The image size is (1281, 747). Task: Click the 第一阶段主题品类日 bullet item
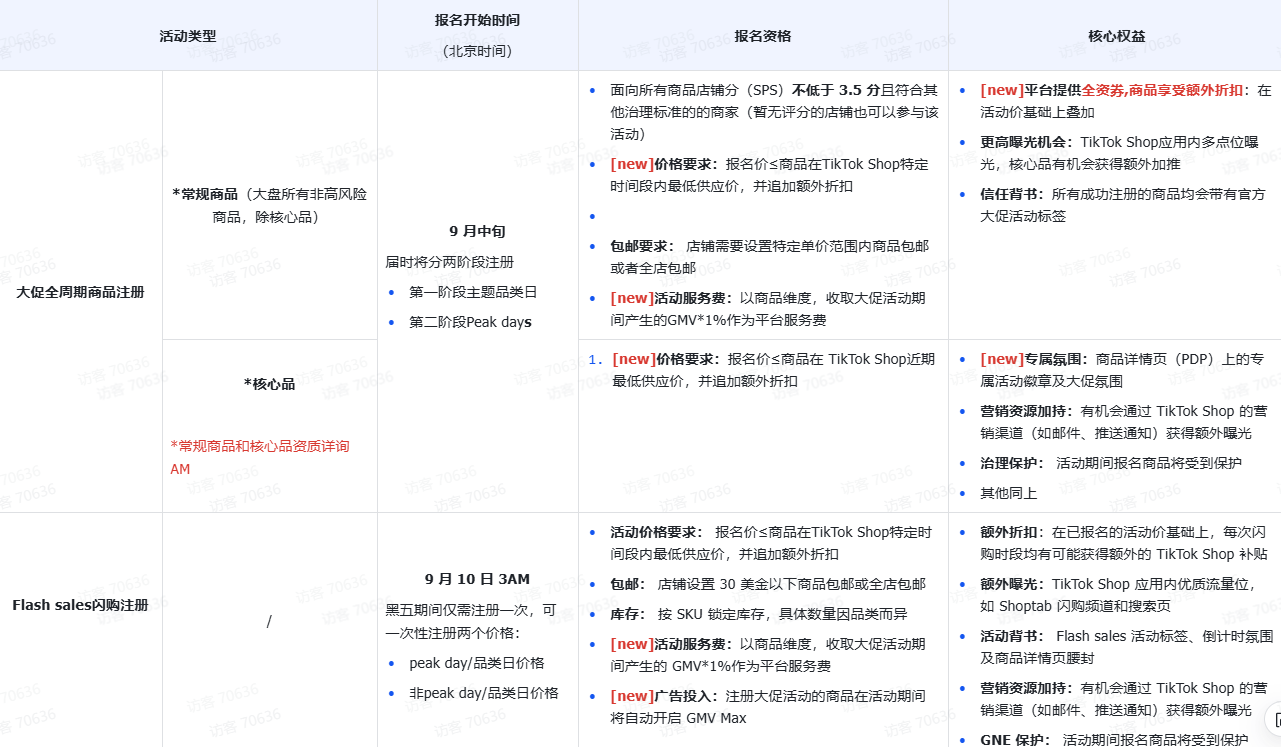coord(473,292)
